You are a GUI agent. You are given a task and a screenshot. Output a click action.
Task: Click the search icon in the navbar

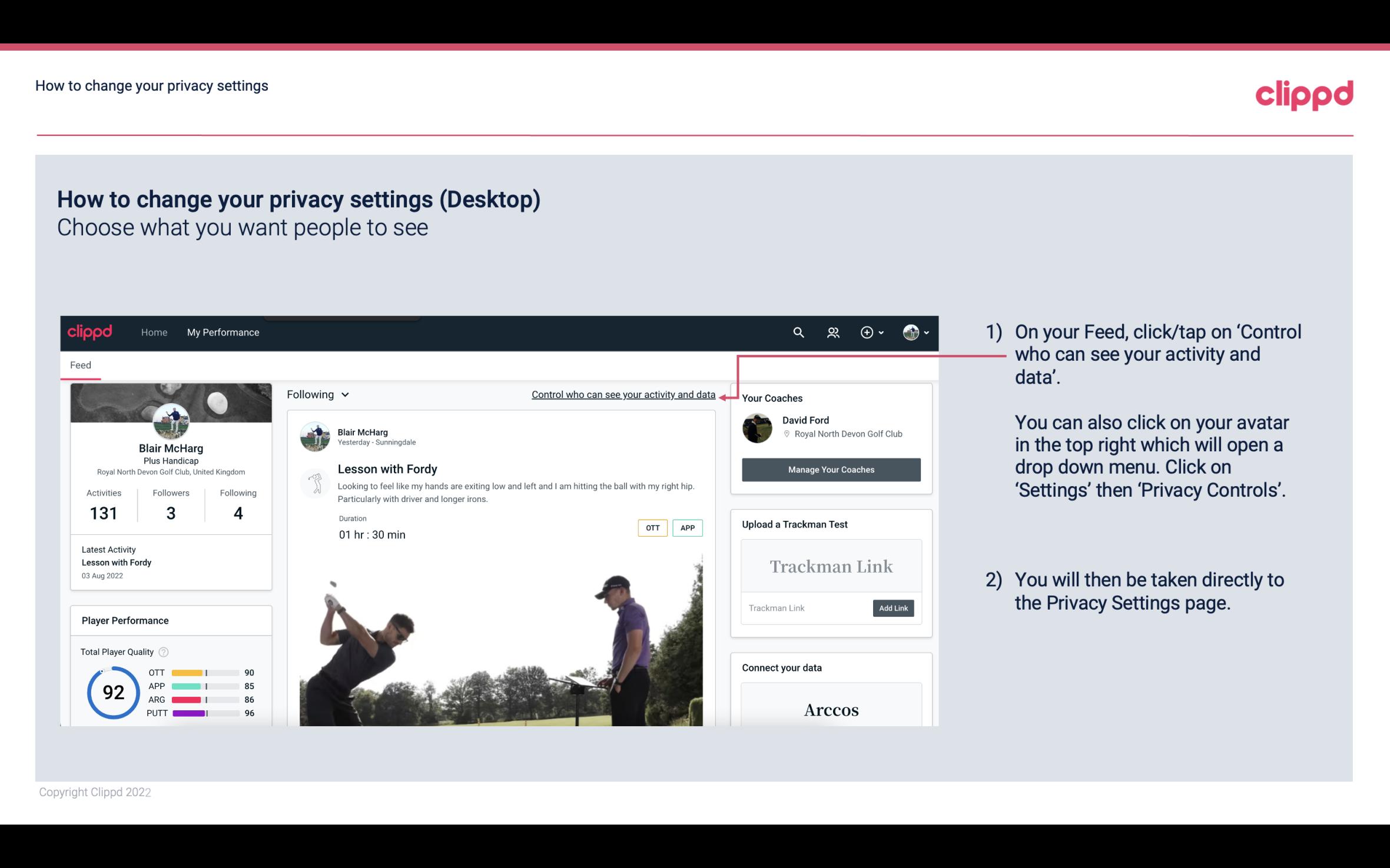click(x=798, y=332)
